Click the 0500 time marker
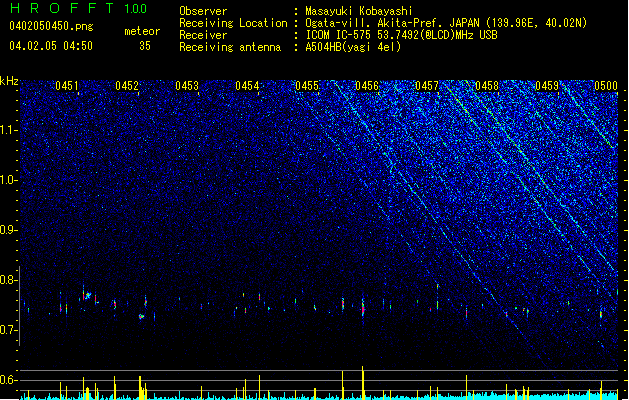 [x=606, y=86]
